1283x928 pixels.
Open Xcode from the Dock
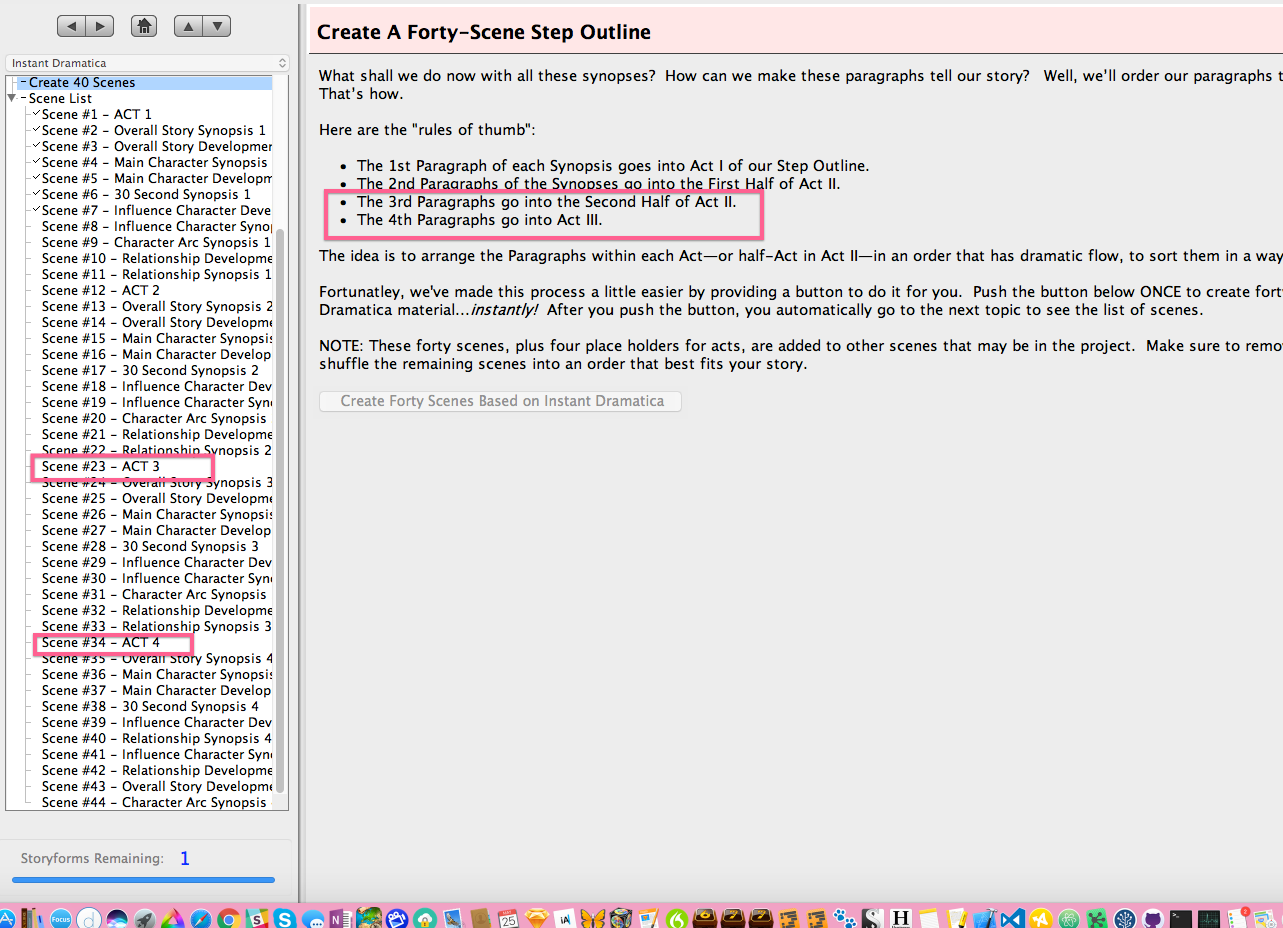tap(985, 919)
